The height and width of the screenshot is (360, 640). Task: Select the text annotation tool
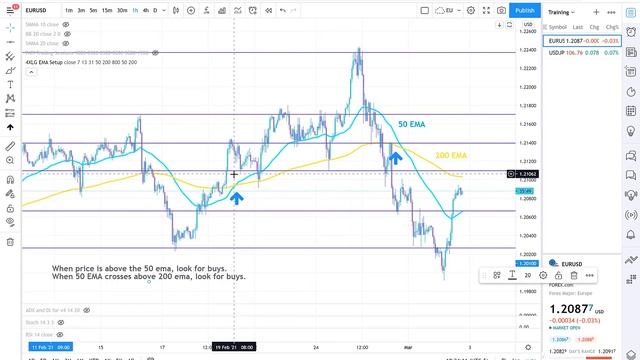pyautogui.click(x=10, y=84)
